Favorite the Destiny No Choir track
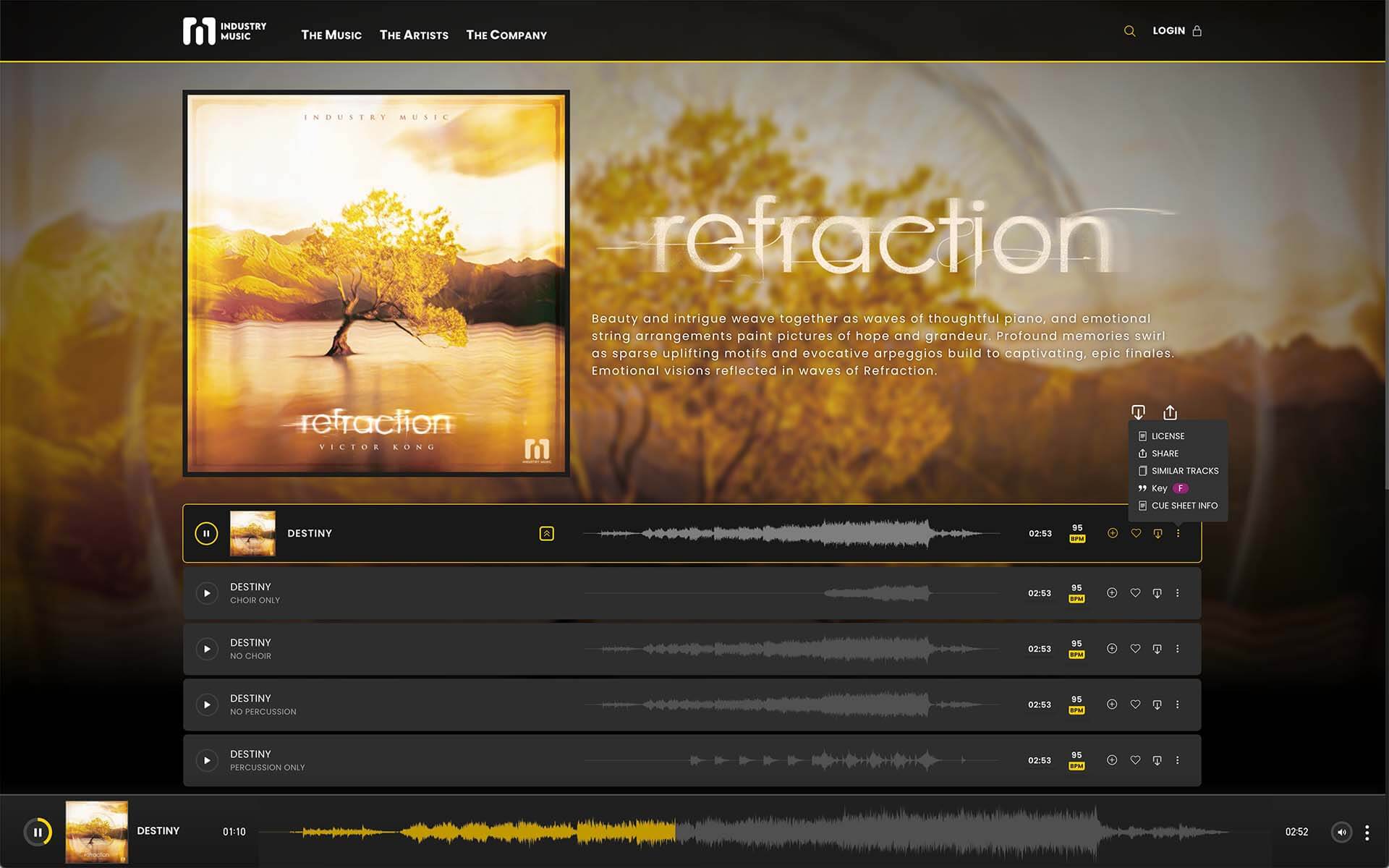 (1135, 649)
